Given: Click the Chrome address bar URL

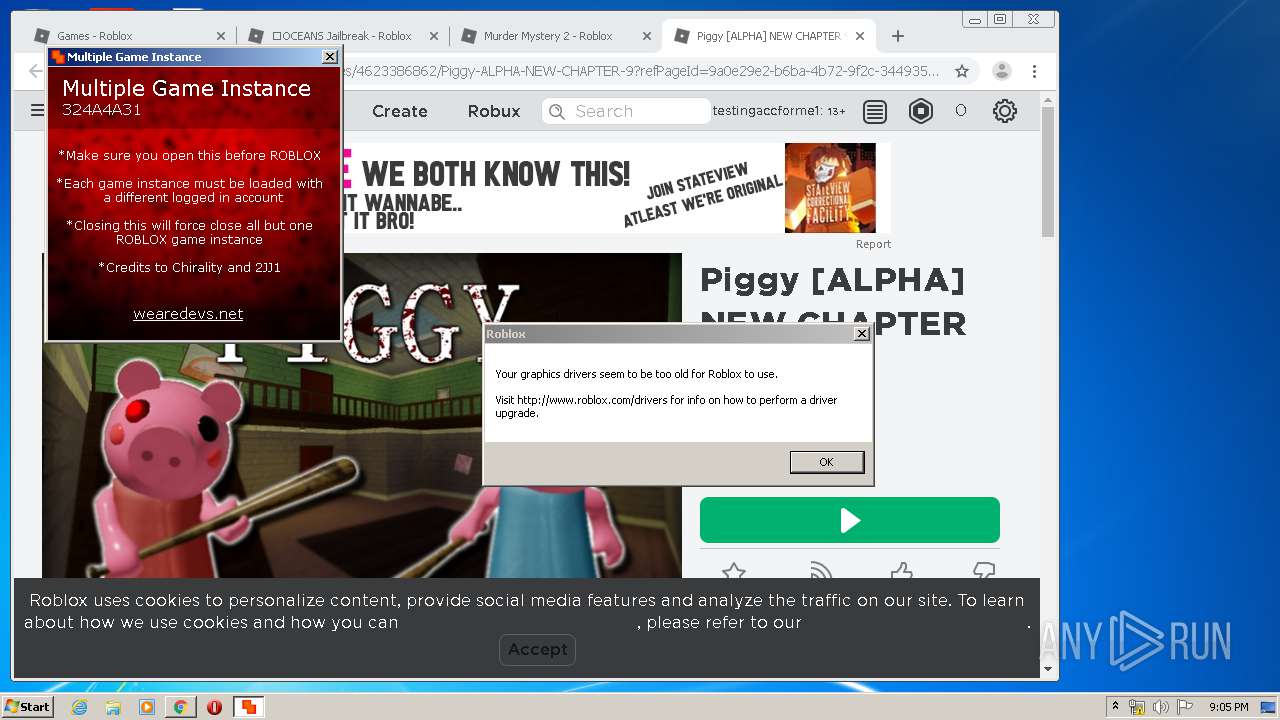Looking at the screenshot, I should (x=640, y=71).
